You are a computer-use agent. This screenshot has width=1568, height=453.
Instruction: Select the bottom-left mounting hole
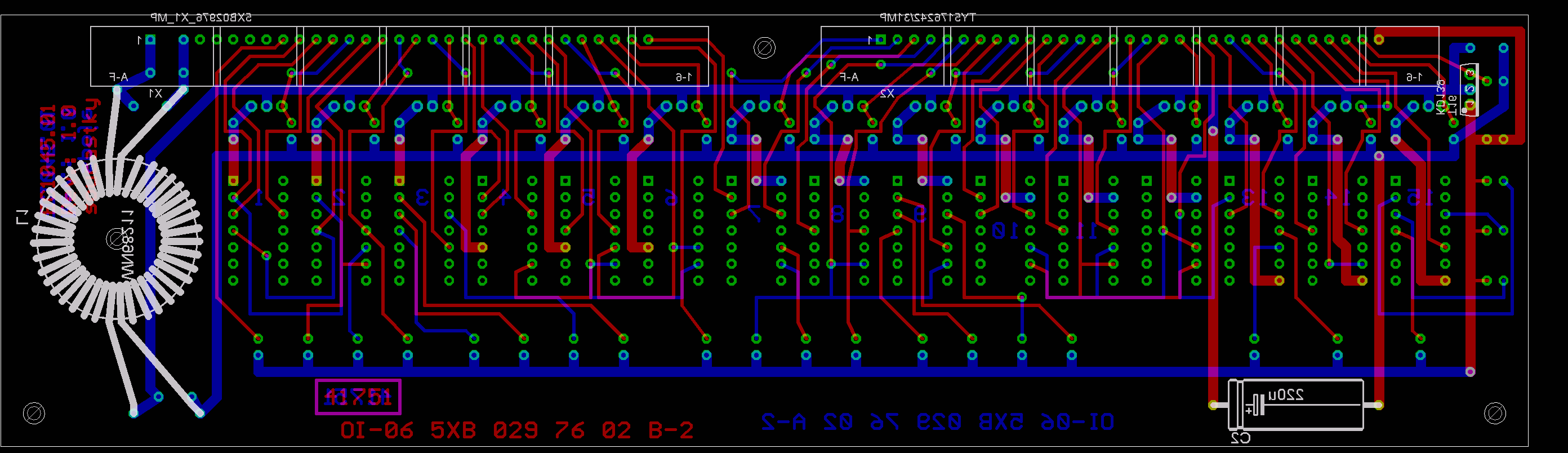(x=33, y=414)
